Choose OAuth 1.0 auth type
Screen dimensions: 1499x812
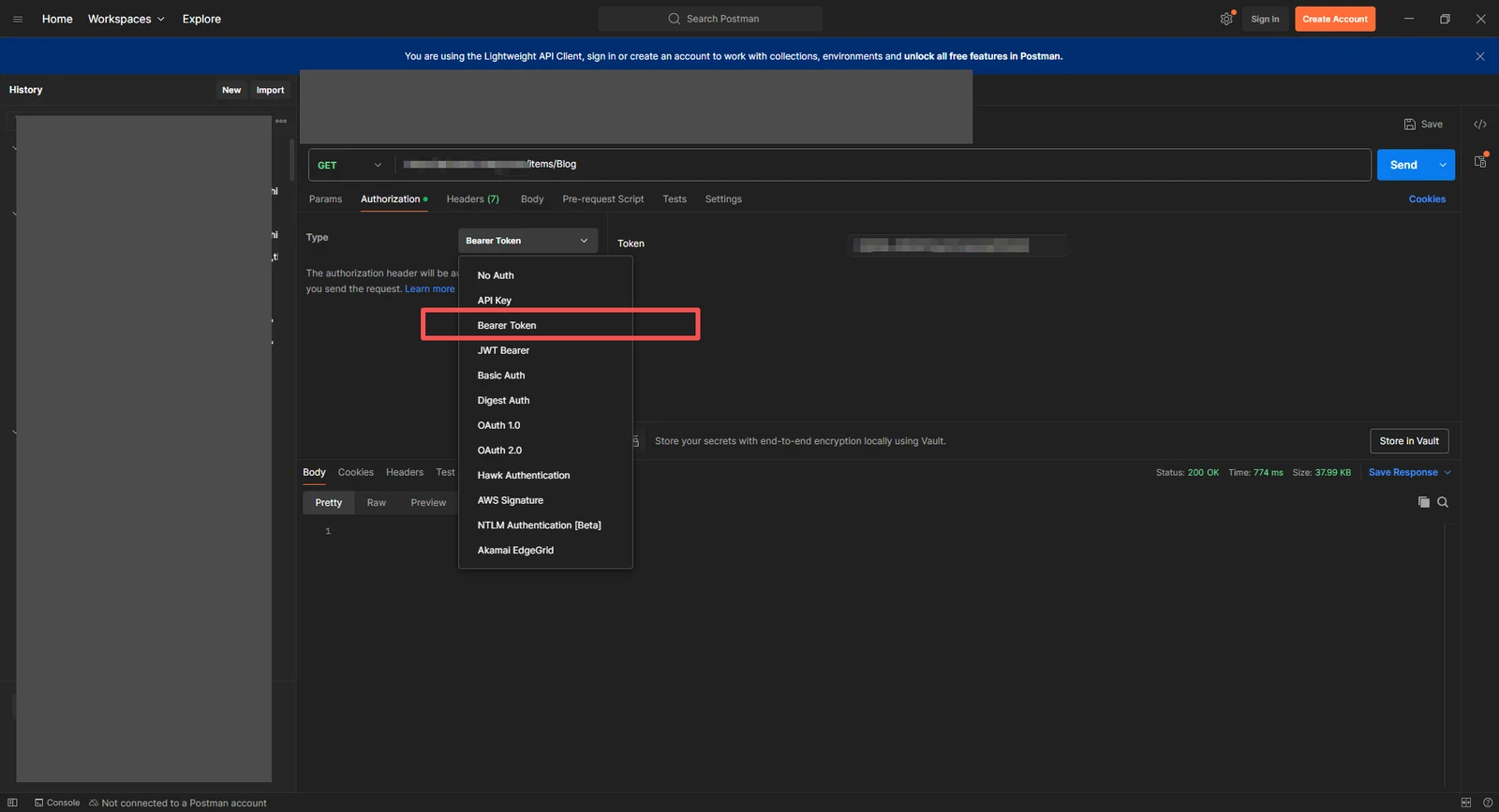(x=545, y=425)
